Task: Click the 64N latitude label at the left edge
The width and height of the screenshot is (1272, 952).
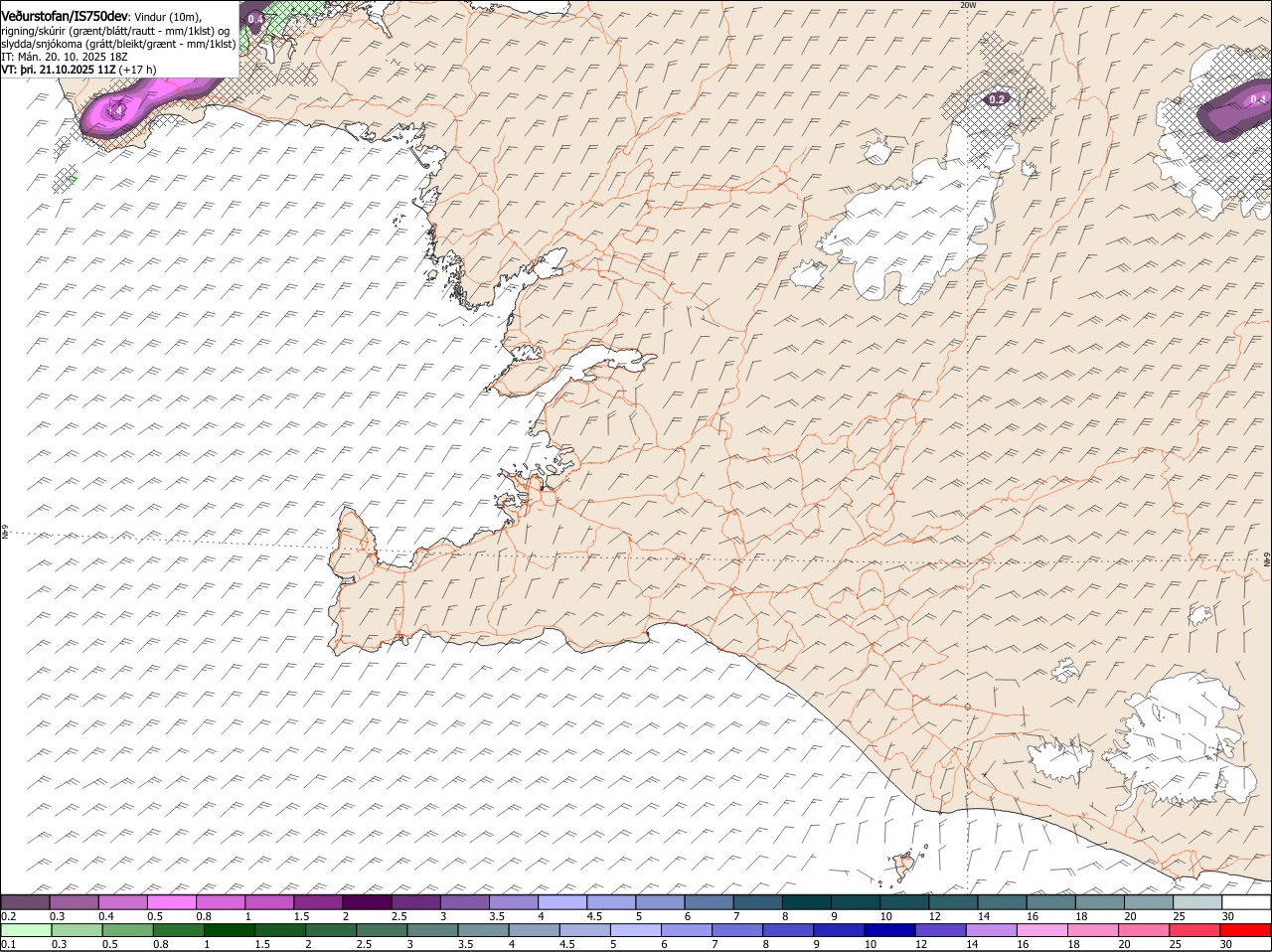Action: pyautogui.click(x=5, y=534)
